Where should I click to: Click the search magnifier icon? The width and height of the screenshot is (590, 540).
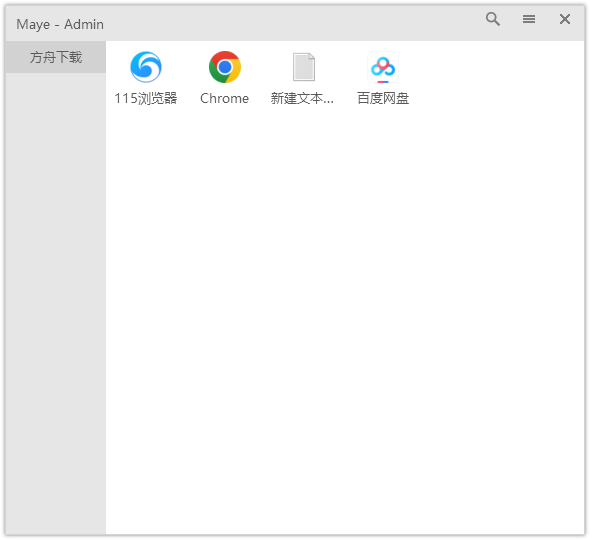point(493,19)
